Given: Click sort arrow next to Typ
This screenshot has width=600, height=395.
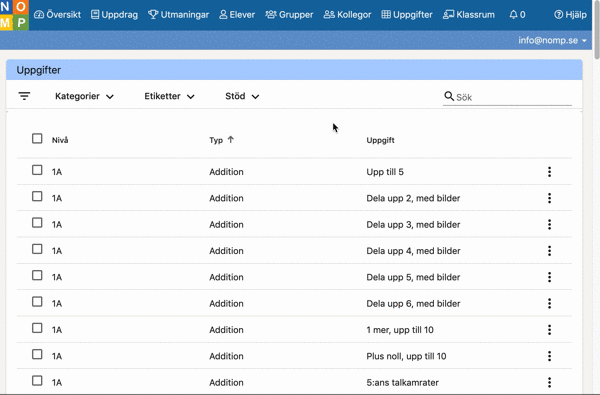Looking at the screenshot, I should click(230, 140).
